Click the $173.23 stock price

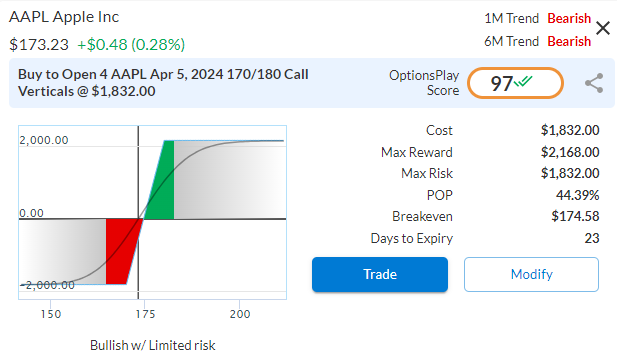pos(39,44)
